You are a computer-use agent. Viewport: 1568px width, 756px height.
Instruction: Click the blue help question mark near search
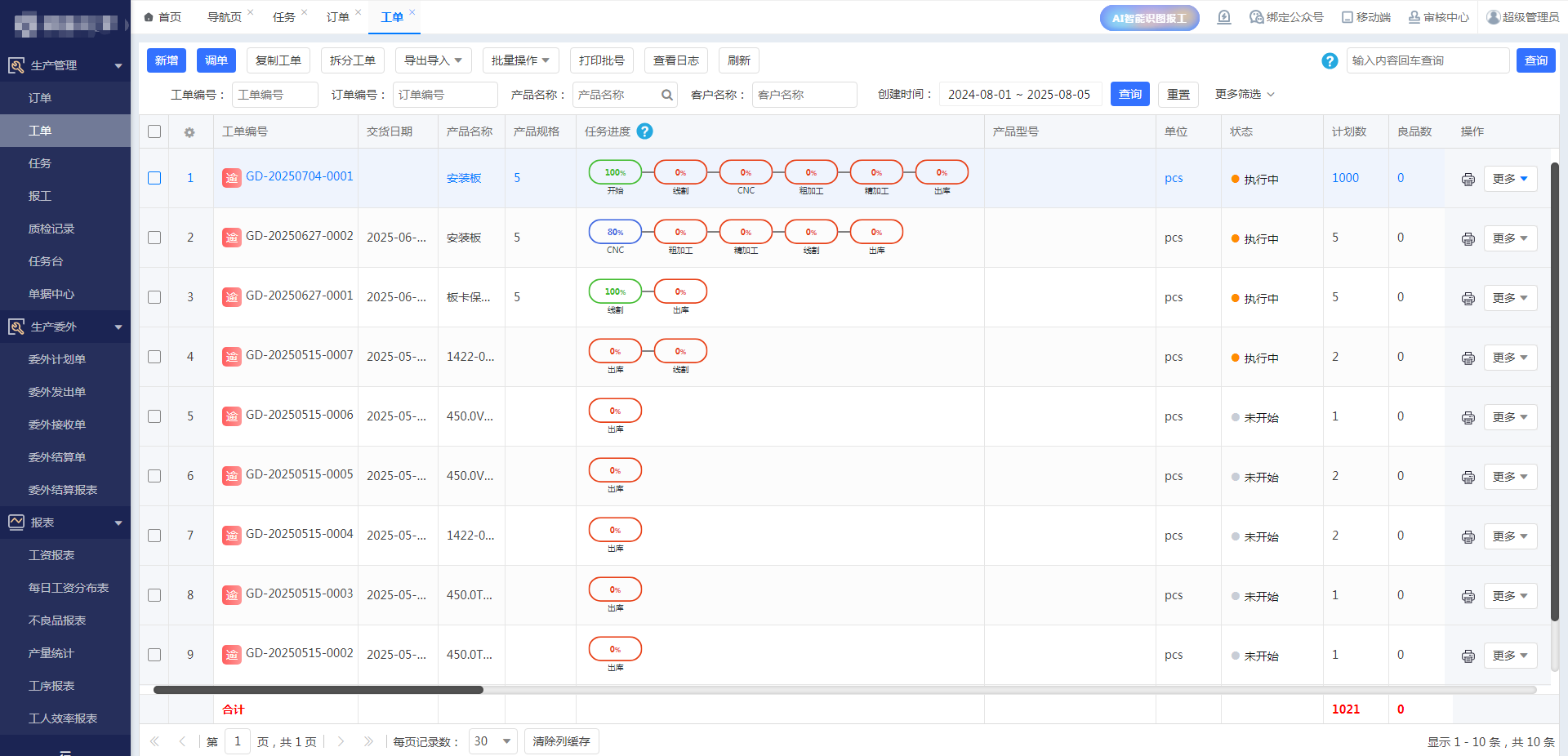(1329, 61)
